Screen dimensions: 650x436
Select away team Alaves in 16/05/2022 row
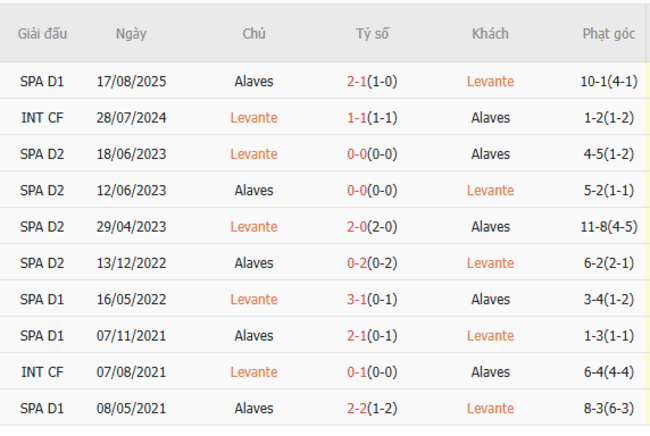[490, 299]
